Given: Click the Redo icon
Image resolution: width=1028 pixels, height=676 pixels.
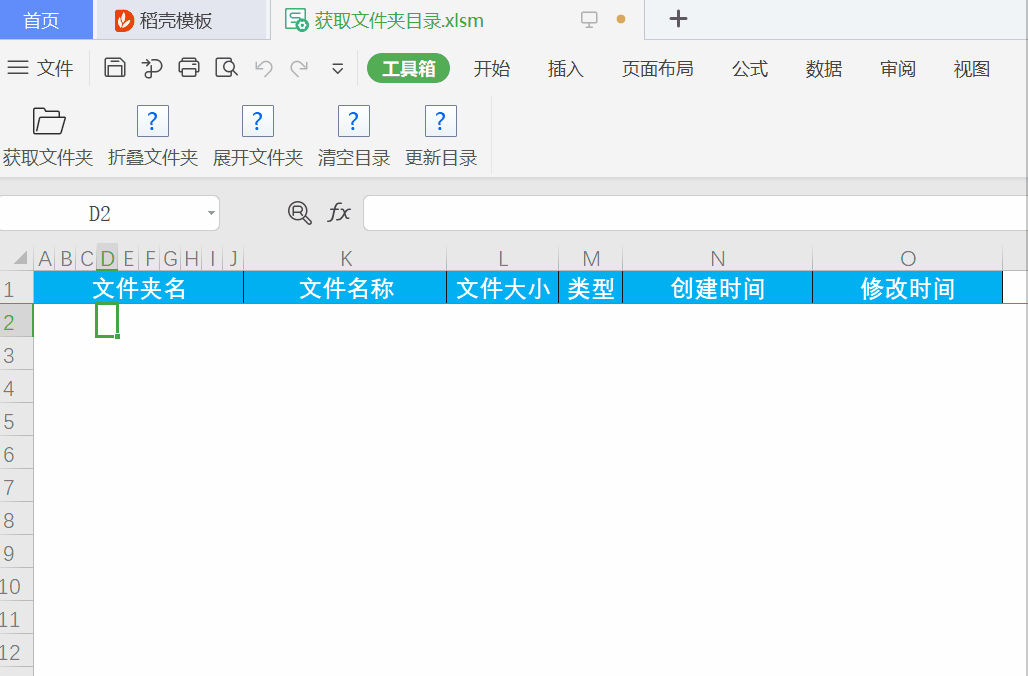Looking at the screenshot, I should (x=298, y=69).
